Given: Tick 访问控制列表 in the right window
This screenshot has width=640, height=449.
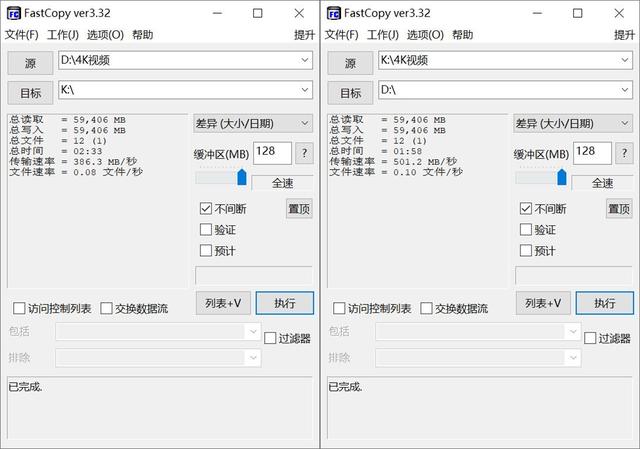Looking at the screenshot, I should coord(339,308).
